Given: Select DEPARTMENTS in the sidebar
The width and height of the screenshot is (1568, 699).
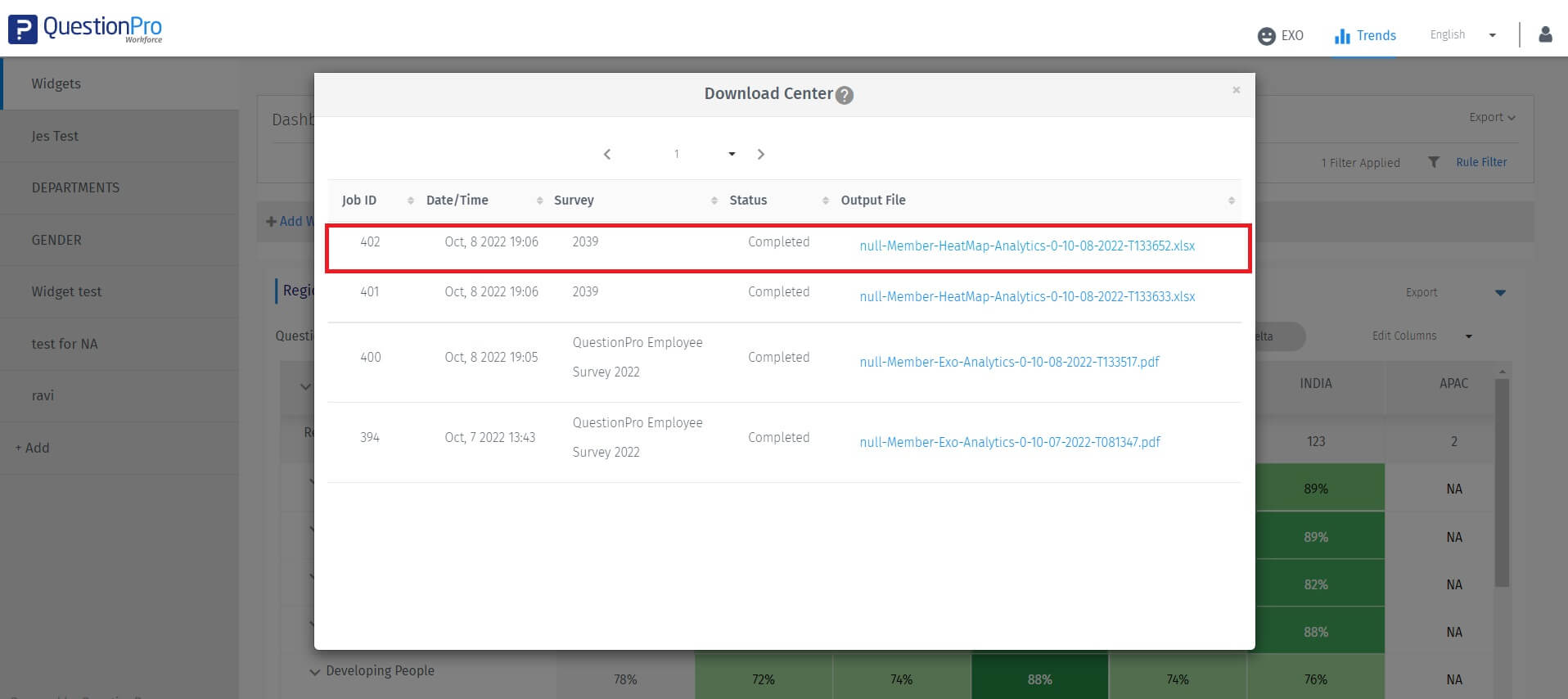Looking at the screenshot, I should point(119,187).
